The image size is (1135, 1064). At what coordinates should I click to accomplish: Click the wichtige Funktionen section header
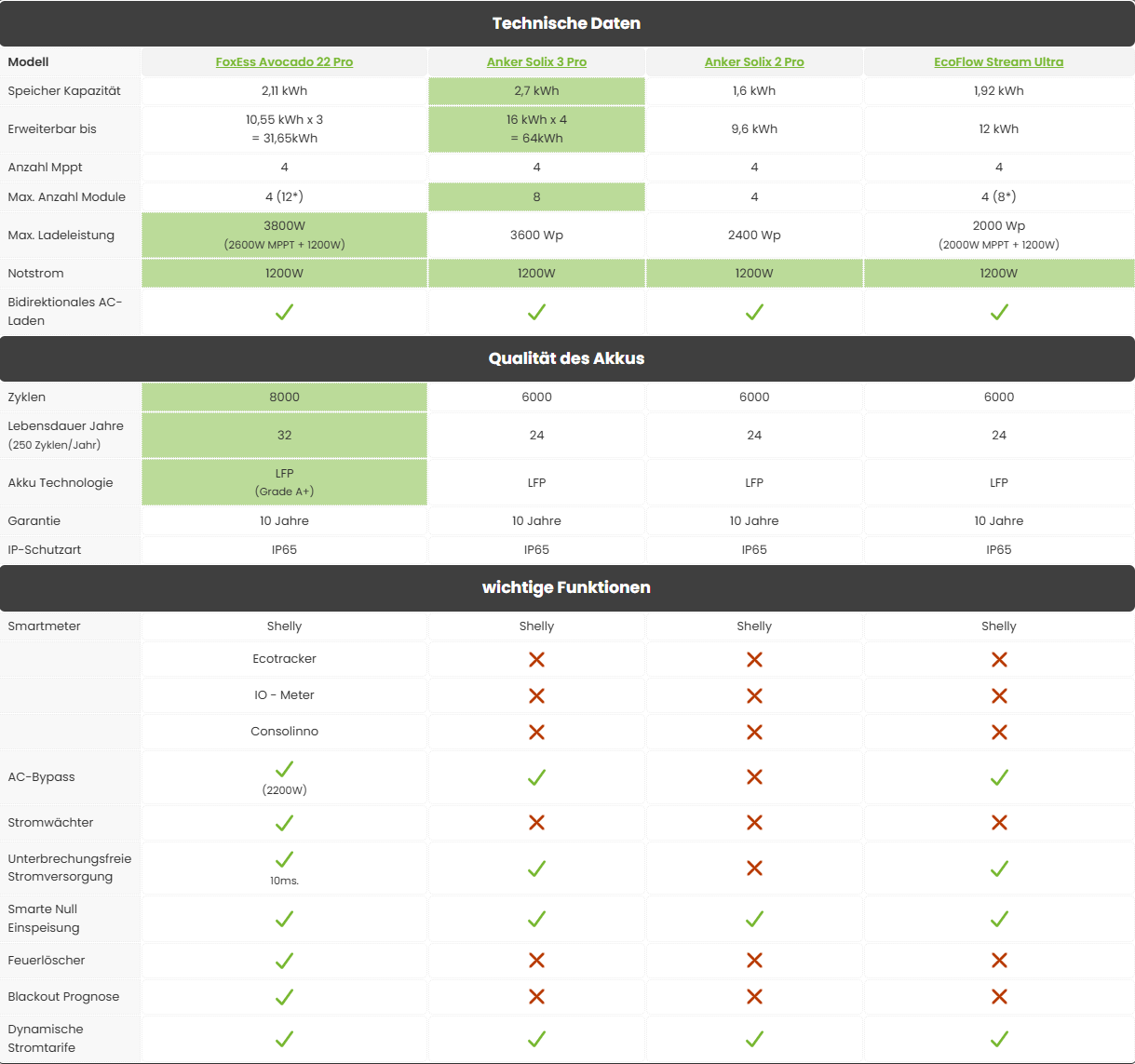(566, 587)
